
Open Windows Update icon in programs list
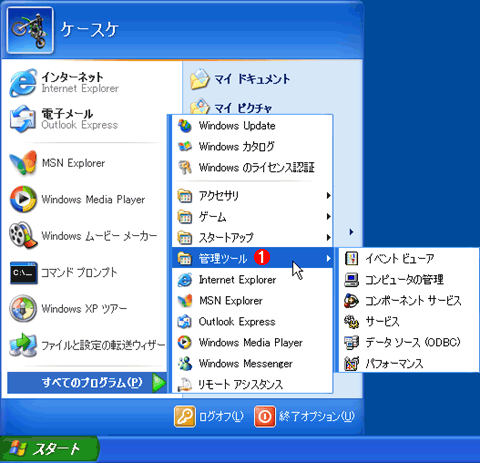coord(185,126)
